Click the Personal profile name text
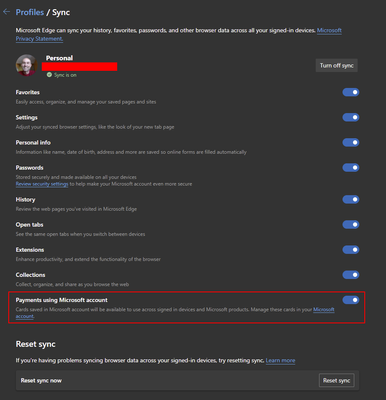386x400 pixels. point(59,58)
